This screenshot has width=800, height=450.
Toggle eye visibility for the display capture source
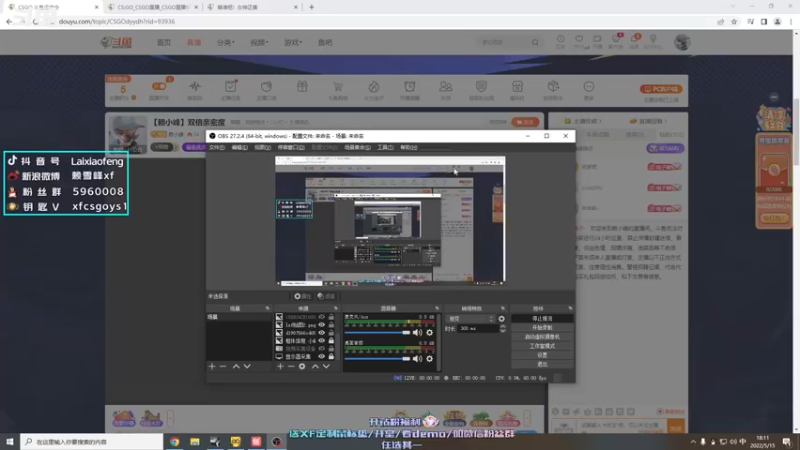(321, 356)
